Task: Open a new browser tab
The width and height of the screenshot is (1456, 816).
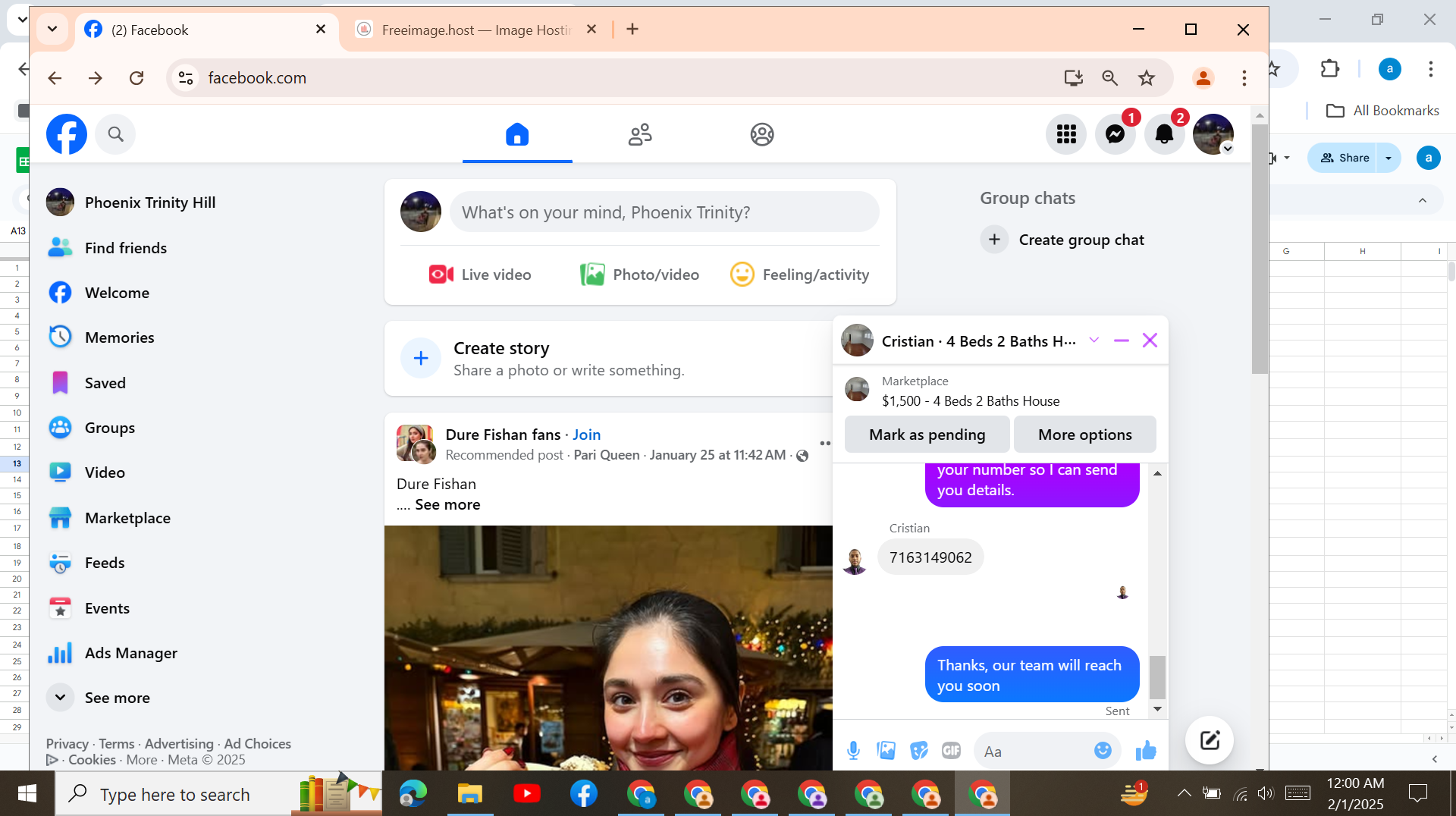Action: 632,29
